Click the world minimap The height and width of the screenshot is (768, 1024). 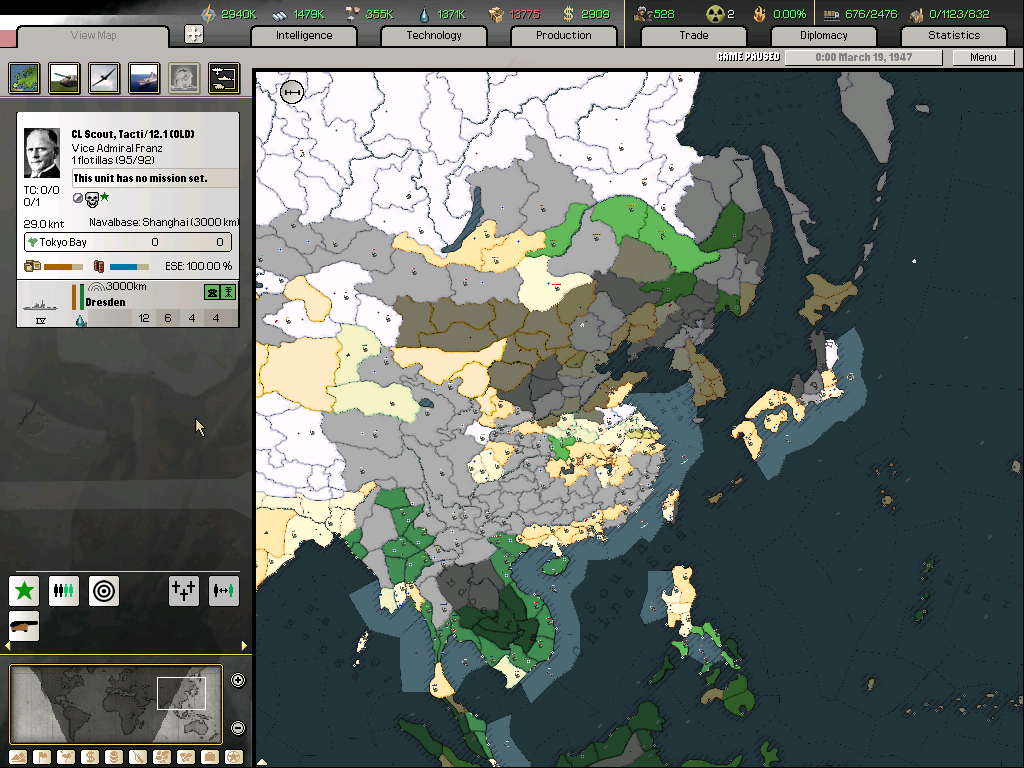click(x=115, y=703)
